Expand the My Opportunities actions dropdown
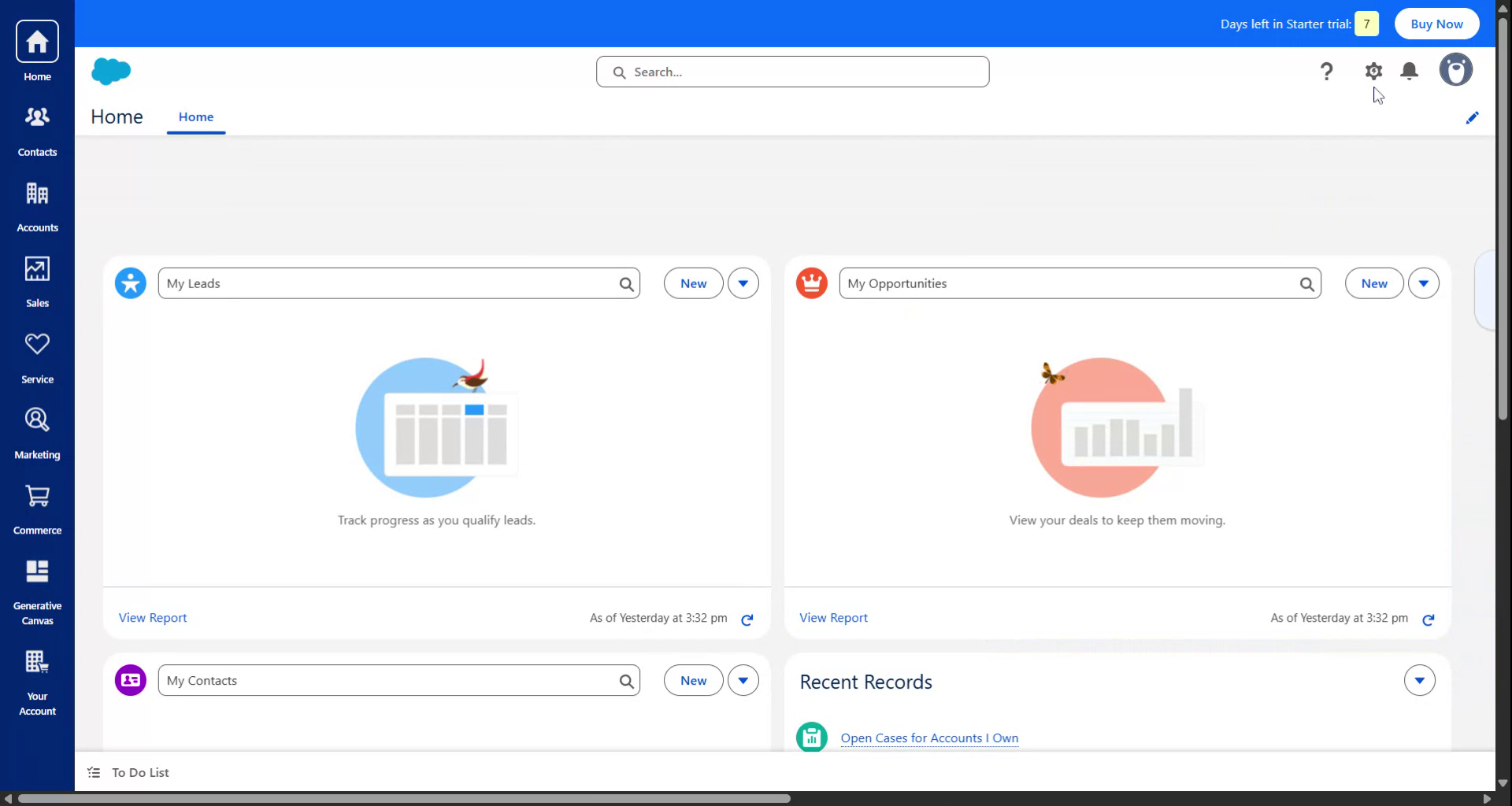Viewport: 1512px width, 806px height. click(x=1423, y=283)
